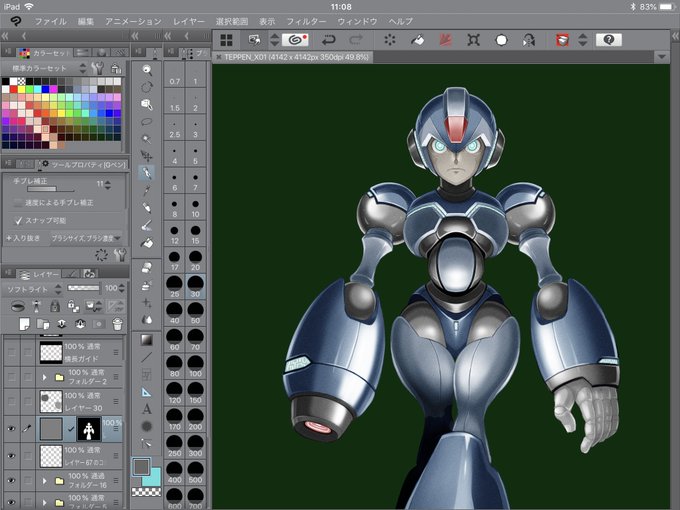Hide the selected masked layer via eye icon
The width and height of the screenshot is (680, 510).
(x=11, y=429)
